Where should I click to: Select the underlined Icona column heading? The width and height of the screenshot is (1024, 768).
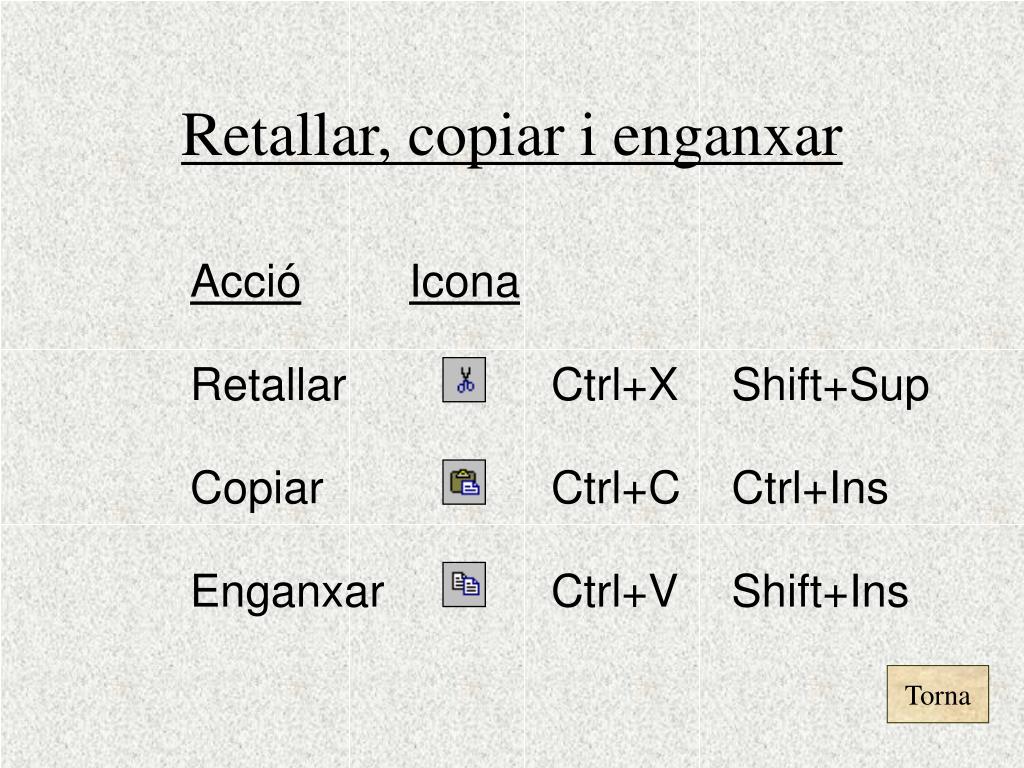(x=464, y=281)
